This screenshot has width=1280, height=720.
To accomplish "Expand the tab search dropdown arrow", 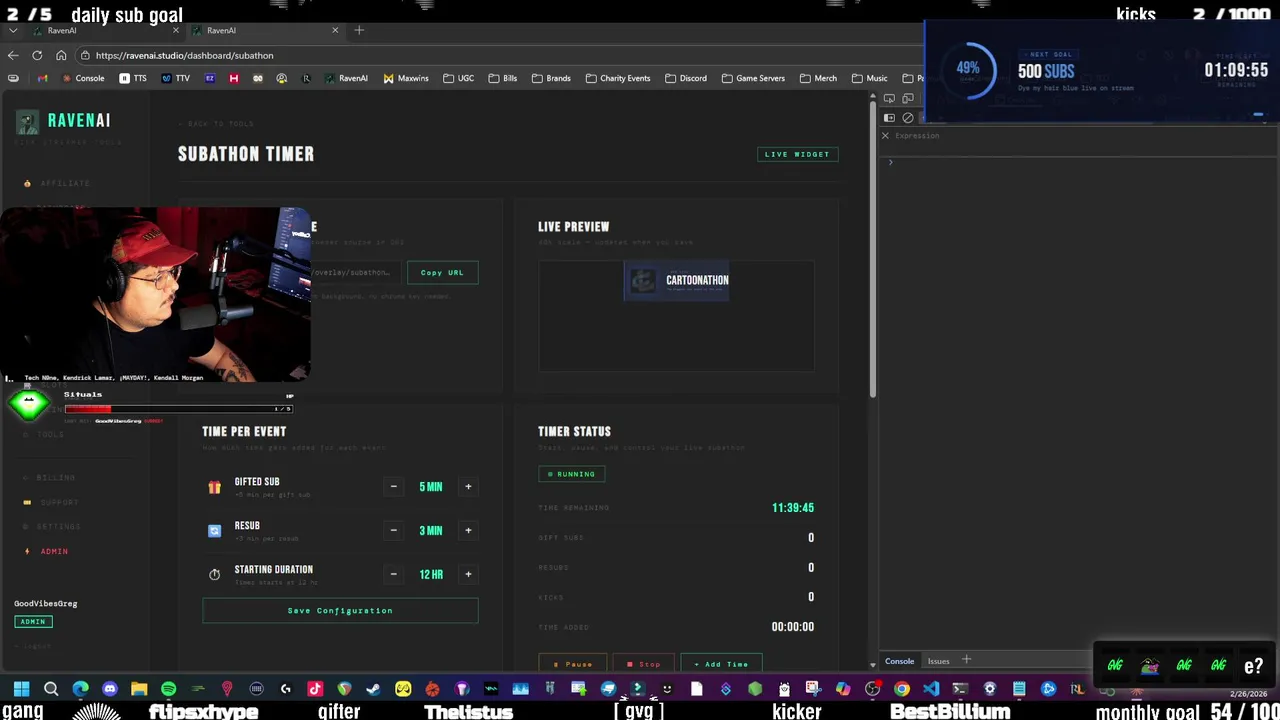I will pos(12,30).
